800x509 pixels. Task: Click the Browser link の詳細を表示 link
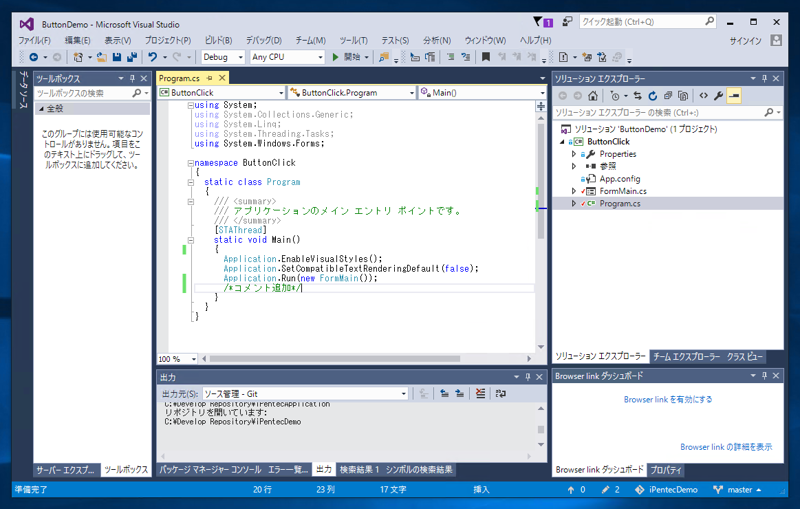click(726, 447)
